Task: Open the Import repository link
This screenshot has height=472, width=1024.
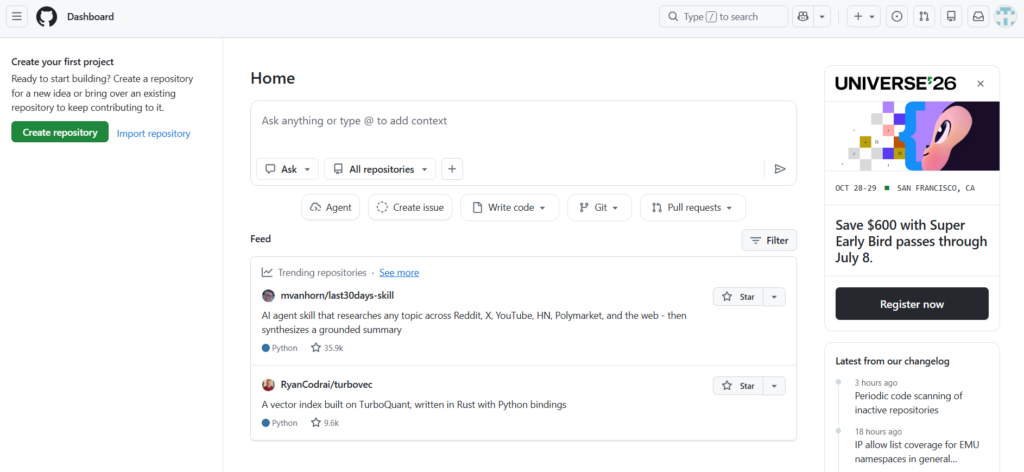Action: coord(153,133)
